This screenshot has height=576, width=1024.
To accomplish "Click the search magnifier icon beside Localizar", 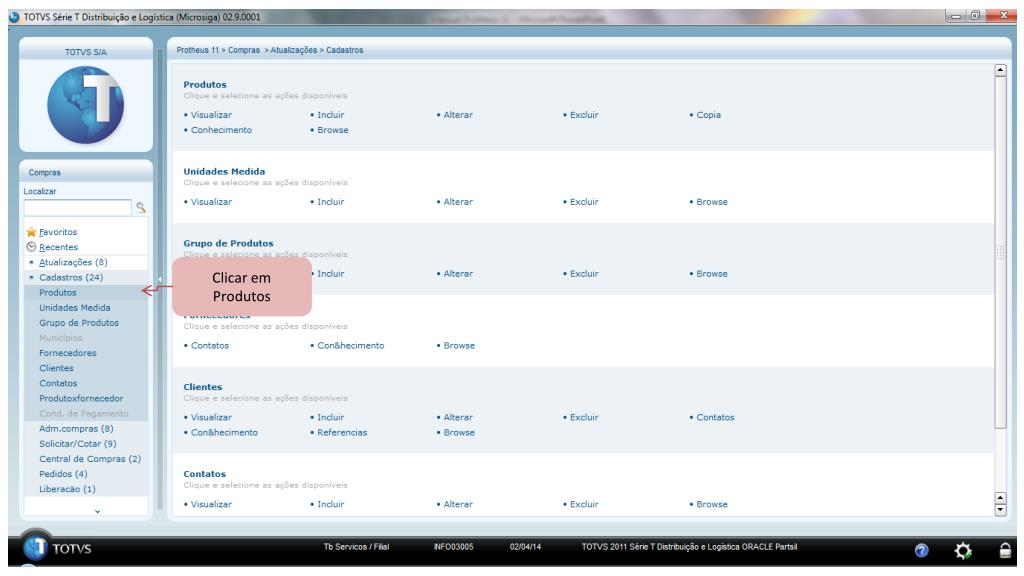I will [x=140, y=208].
